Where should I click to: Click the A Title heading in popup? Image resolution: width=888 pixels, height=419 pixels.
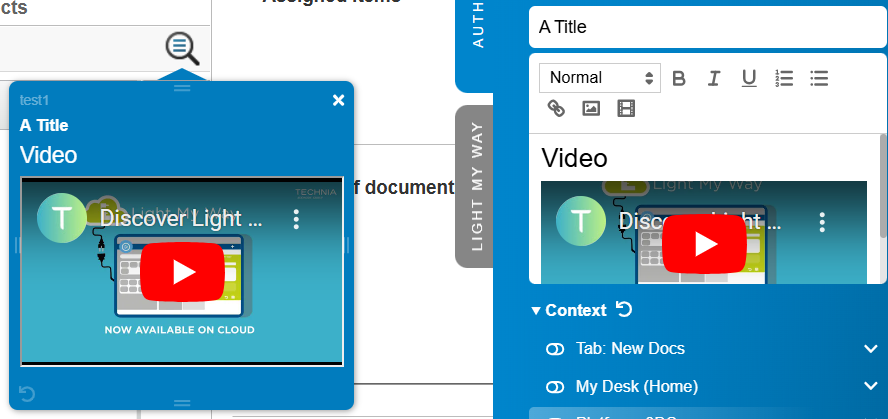point(44,125)
